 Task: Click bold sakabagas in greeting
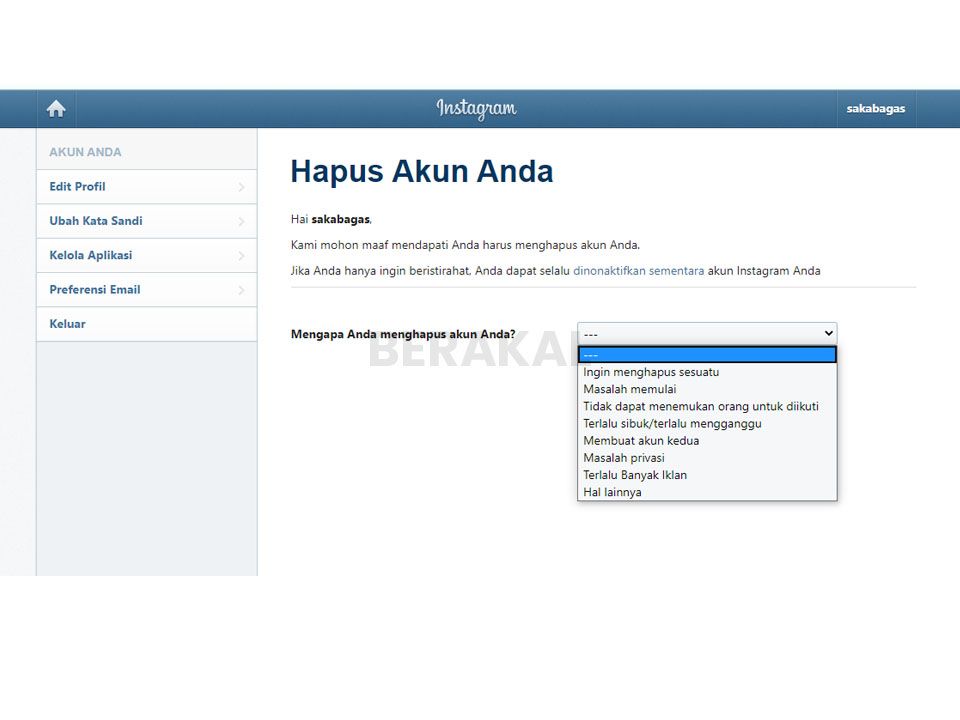pyautogui.click(x=340, y=219)
